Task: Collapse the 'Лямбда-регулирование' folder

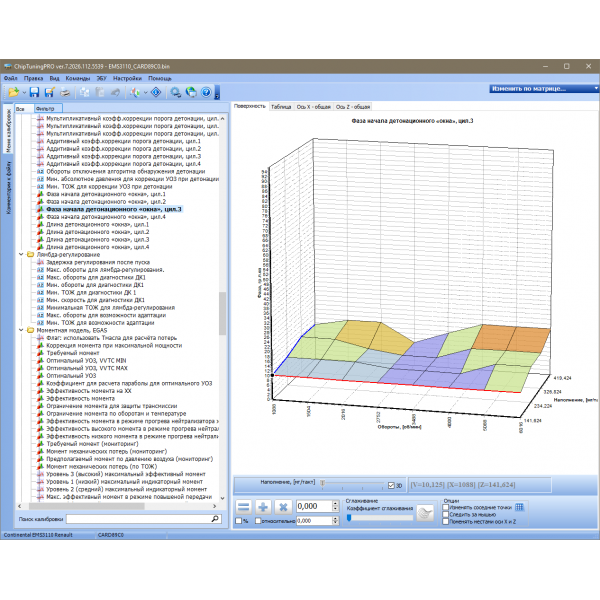Action: tap(22, 255)
